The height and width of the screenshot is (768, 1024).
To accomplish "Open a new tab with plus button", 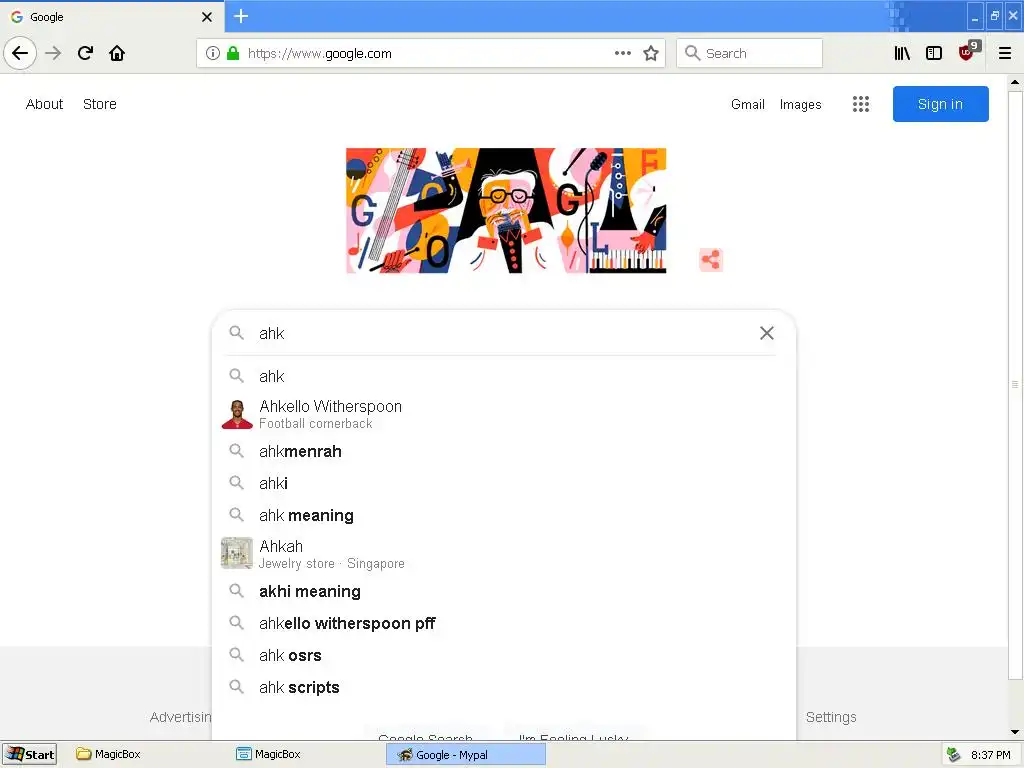I will (x=241, y=16).
